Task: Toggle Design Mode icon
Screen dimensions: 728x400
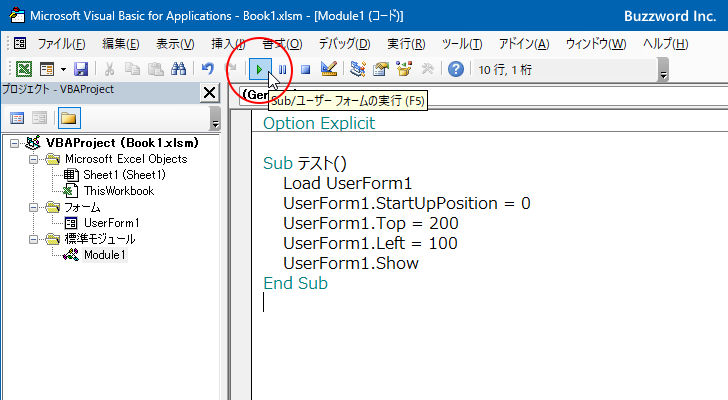Action: point(329,70)
